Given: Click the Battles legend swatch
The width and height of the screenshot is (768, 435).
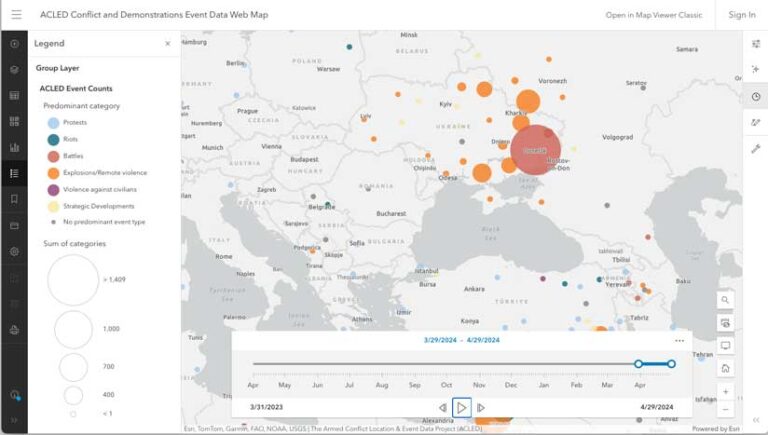Looking at the screenshot, I should (53, 156).
